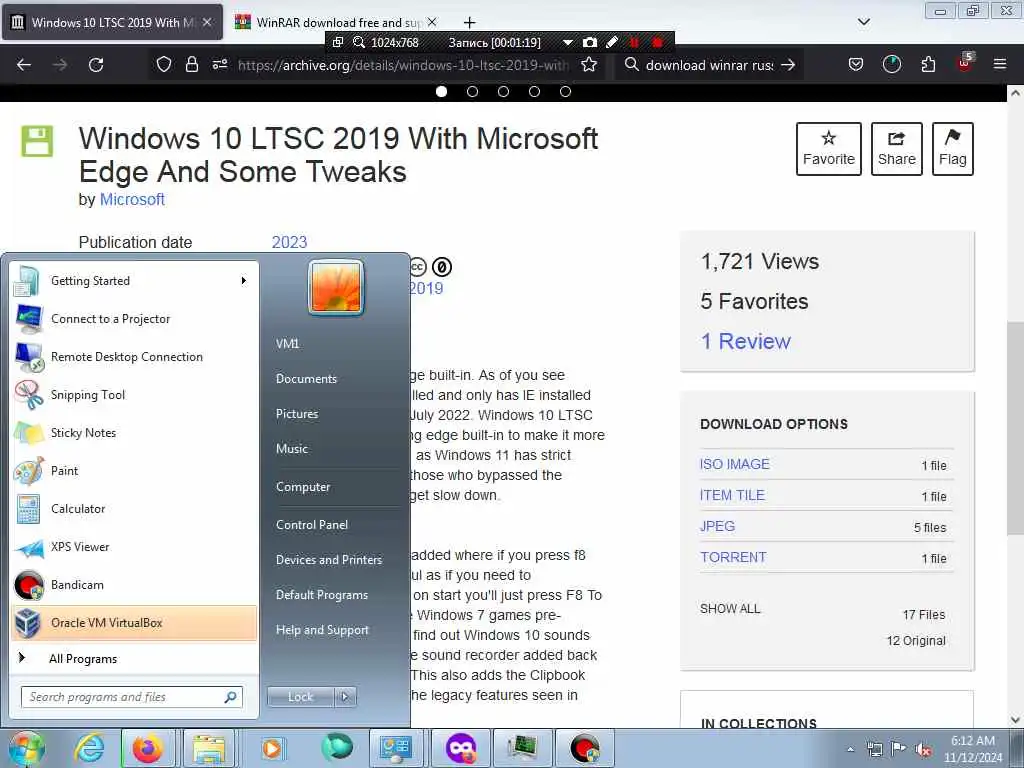Launch XPS Viewer

point(134,547)
